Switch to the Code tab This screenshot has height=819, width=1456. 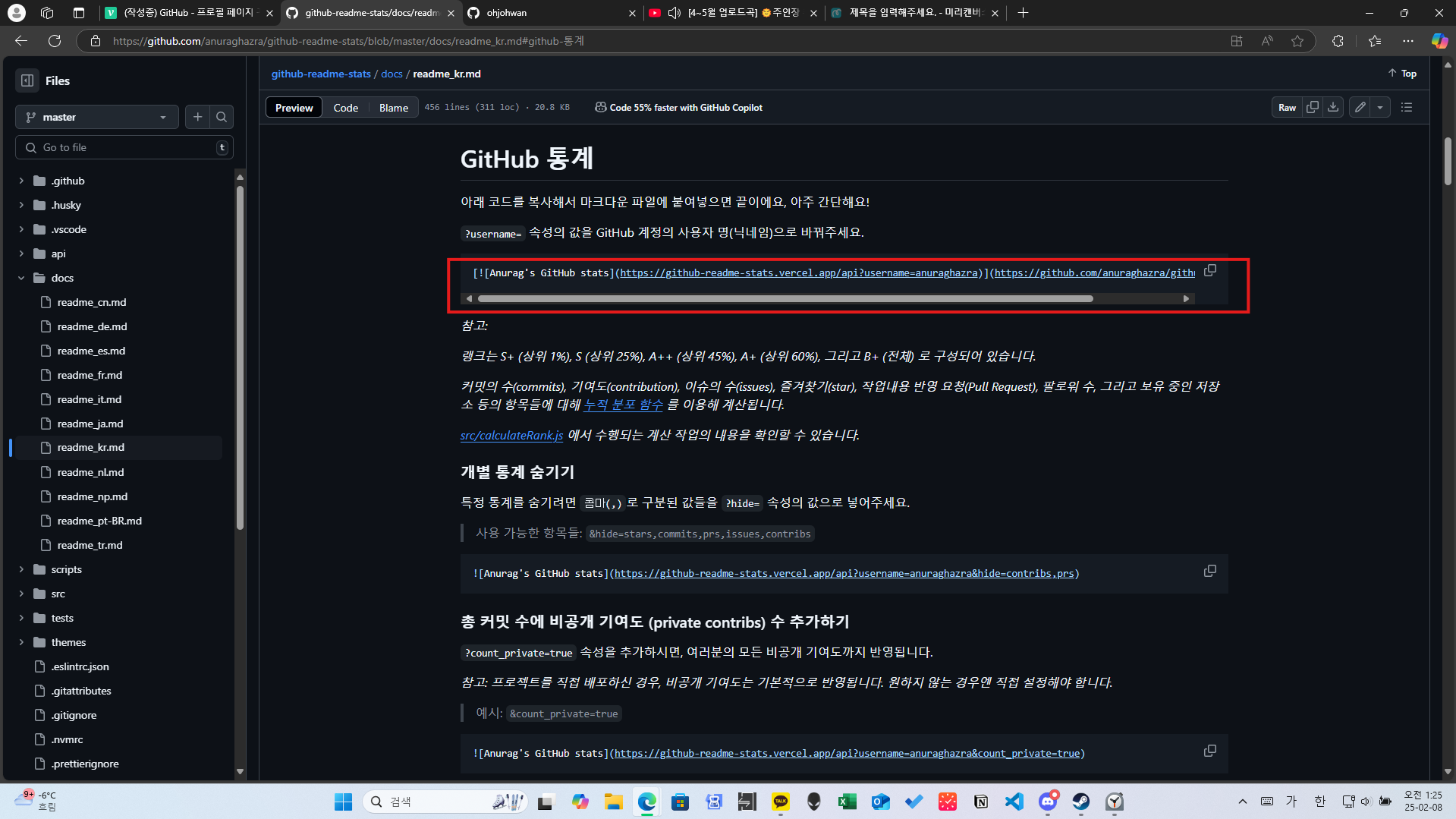point(345,107)
